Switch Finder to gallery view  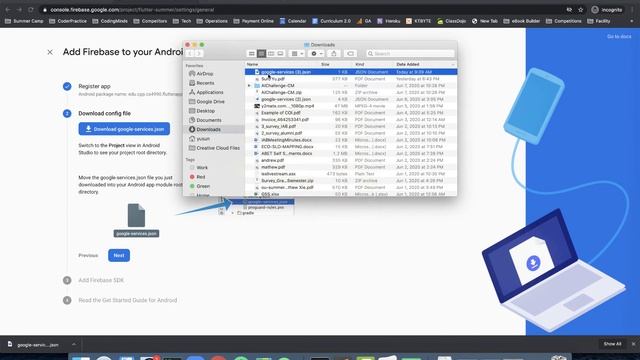280,53
